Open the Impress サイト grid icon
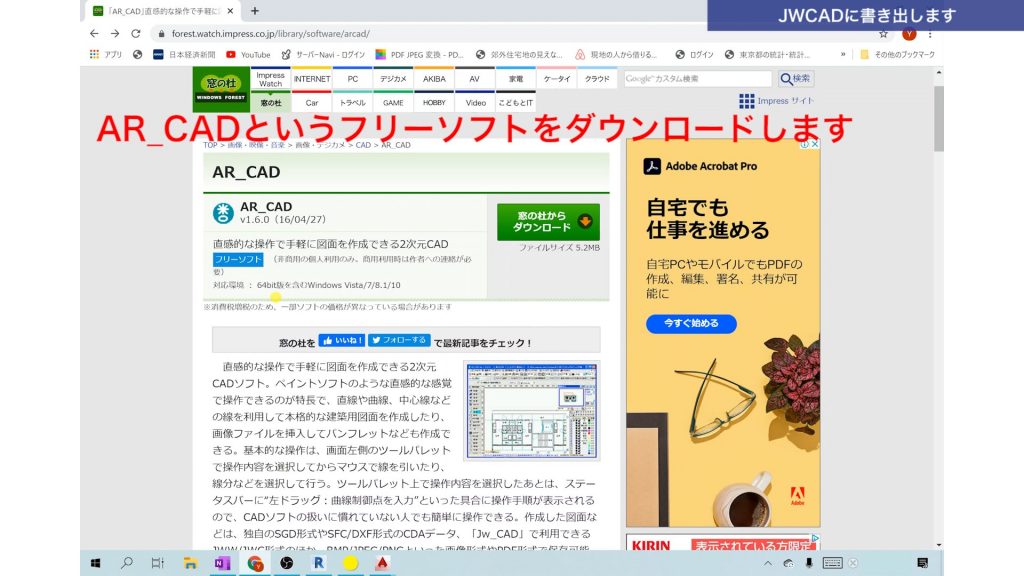The width and height of the screenshot is (1024, 576). coord(746,100)
